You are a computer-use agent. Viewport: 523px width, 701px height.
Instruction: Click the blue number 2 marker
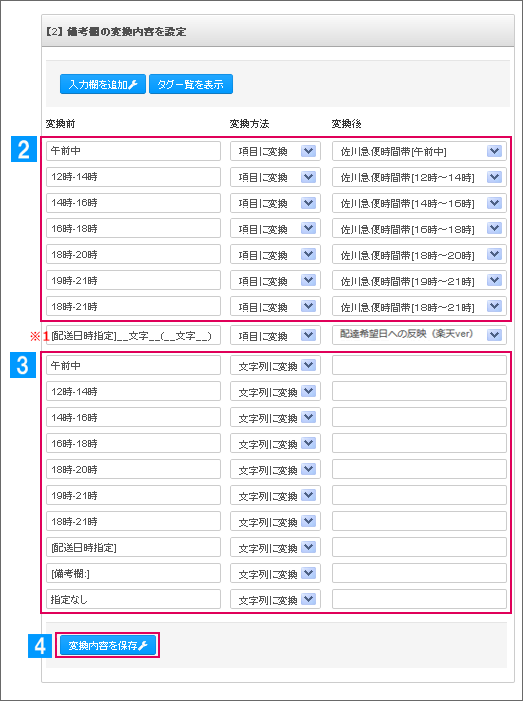[x=24, y=149]
